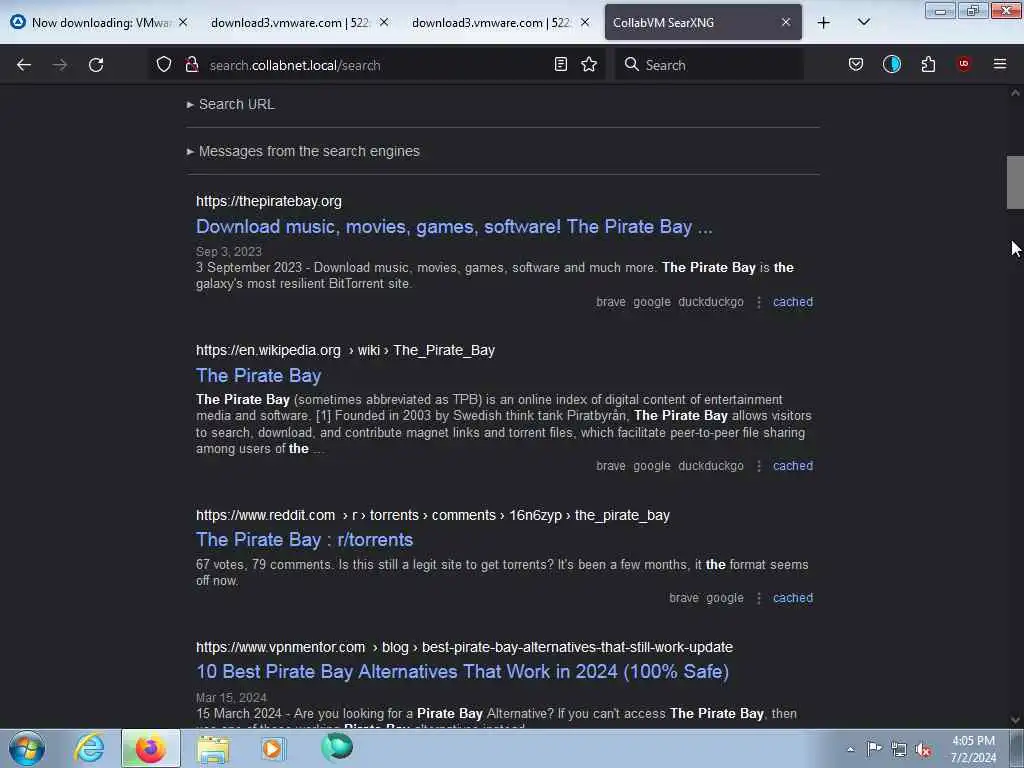This screenshot has width=1024, height=768.
Task: Open cached link for reddit result
Action: coord(793,598)
